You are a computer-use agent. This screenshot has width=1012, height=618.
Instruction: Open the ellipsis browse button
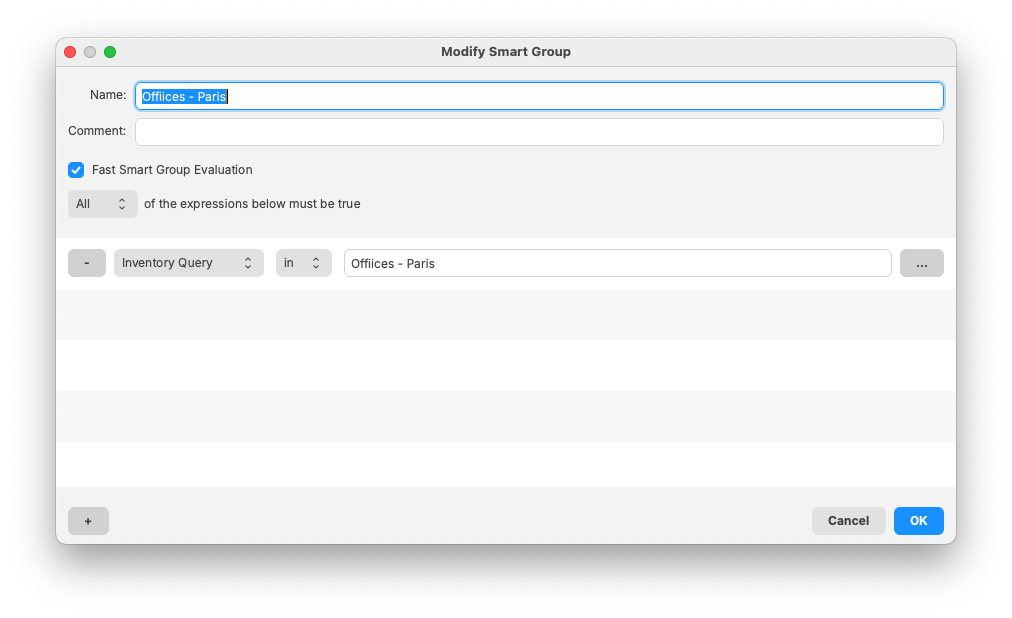[921, 263]
